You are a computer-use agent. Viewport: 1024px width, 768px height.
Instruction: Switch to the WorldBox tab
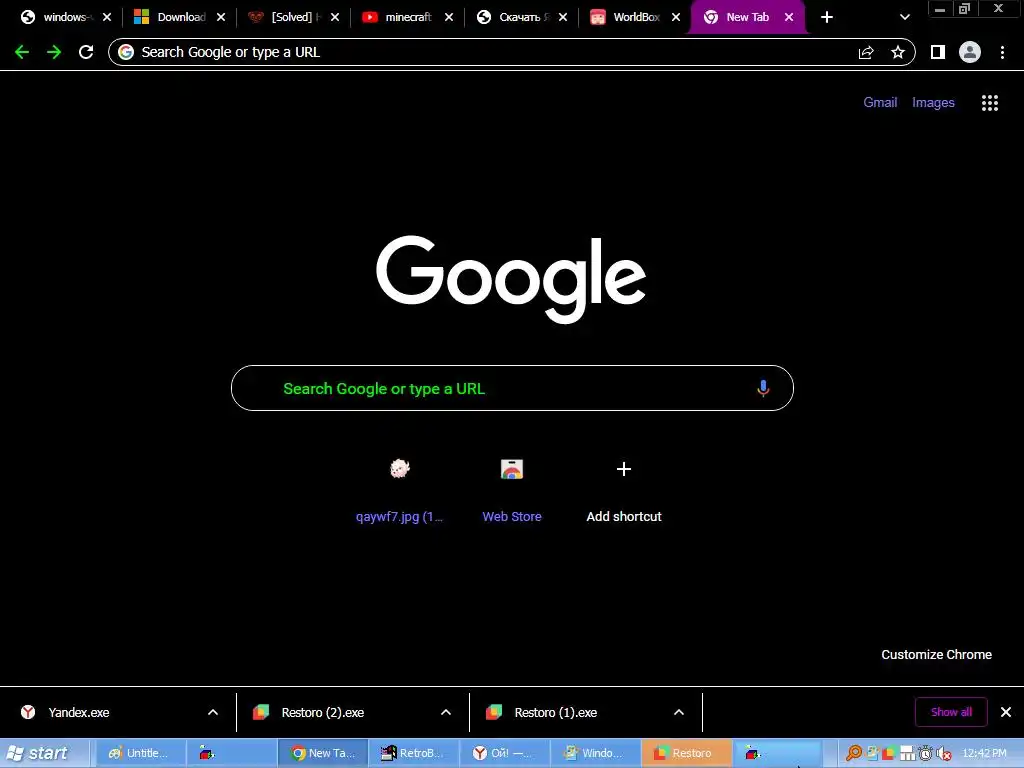pyautogui.click(x=635, y=17)
